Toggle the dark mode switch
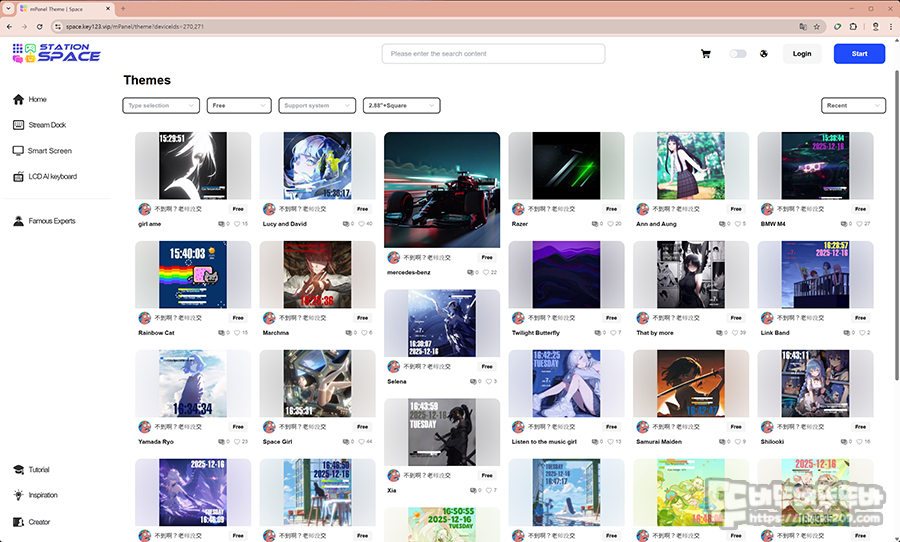Screen dimensions: 900x542 click(x=738, y=54)
